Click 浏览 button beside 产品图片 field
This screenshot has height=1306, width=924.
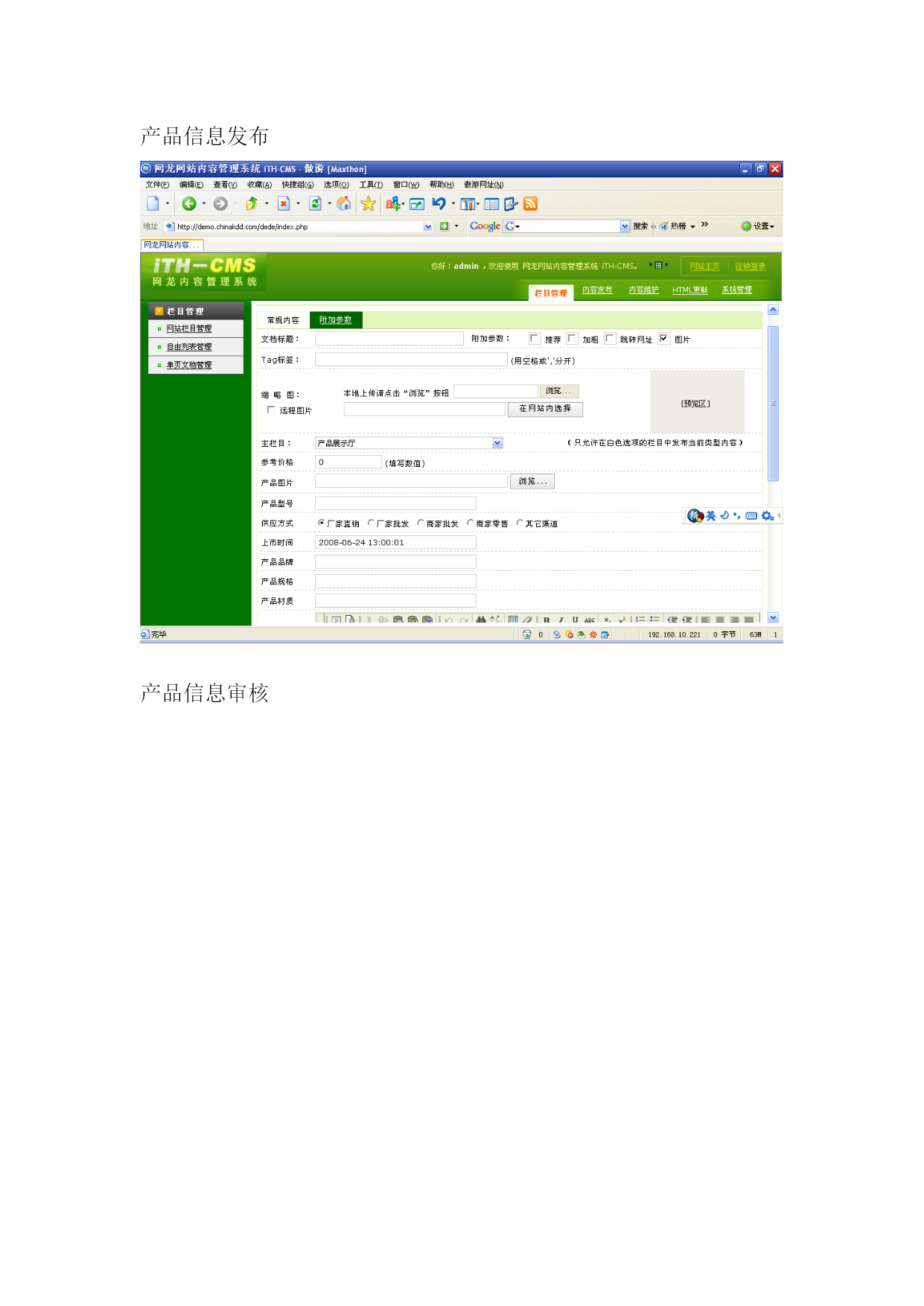coord(532,482)
